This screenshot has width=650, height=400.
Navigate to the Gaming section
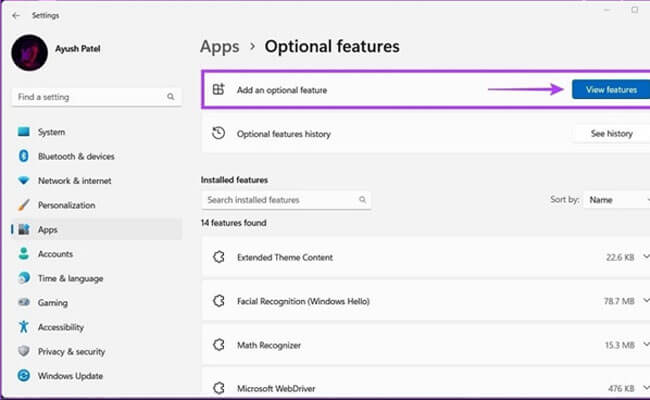[x=53, y=303]
